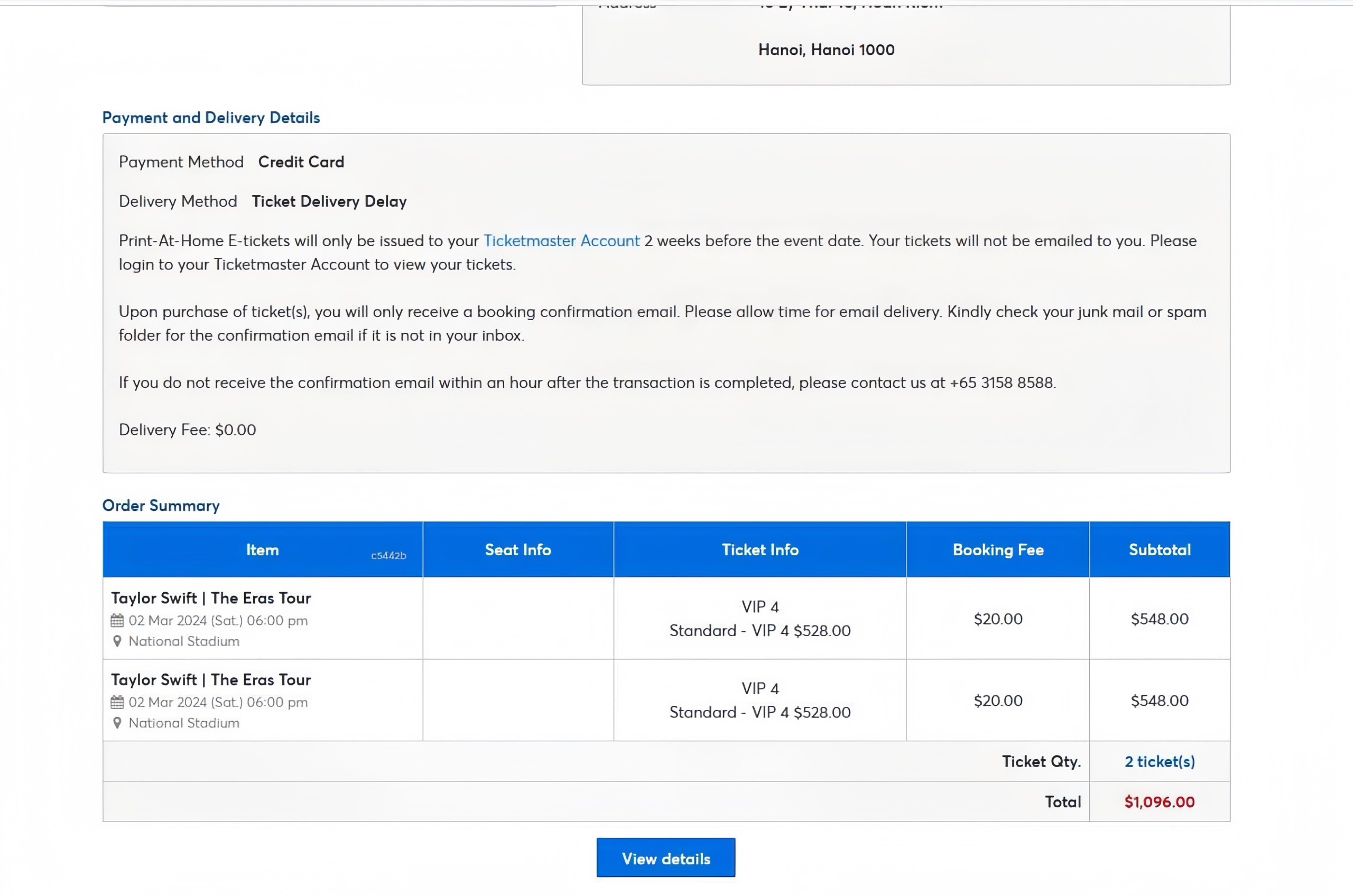Image resolution: width=1353 pixels, height=896 pixels.
Task: Click the first Taylor Swift | The Eras Tour title
Action: (211, 598)
